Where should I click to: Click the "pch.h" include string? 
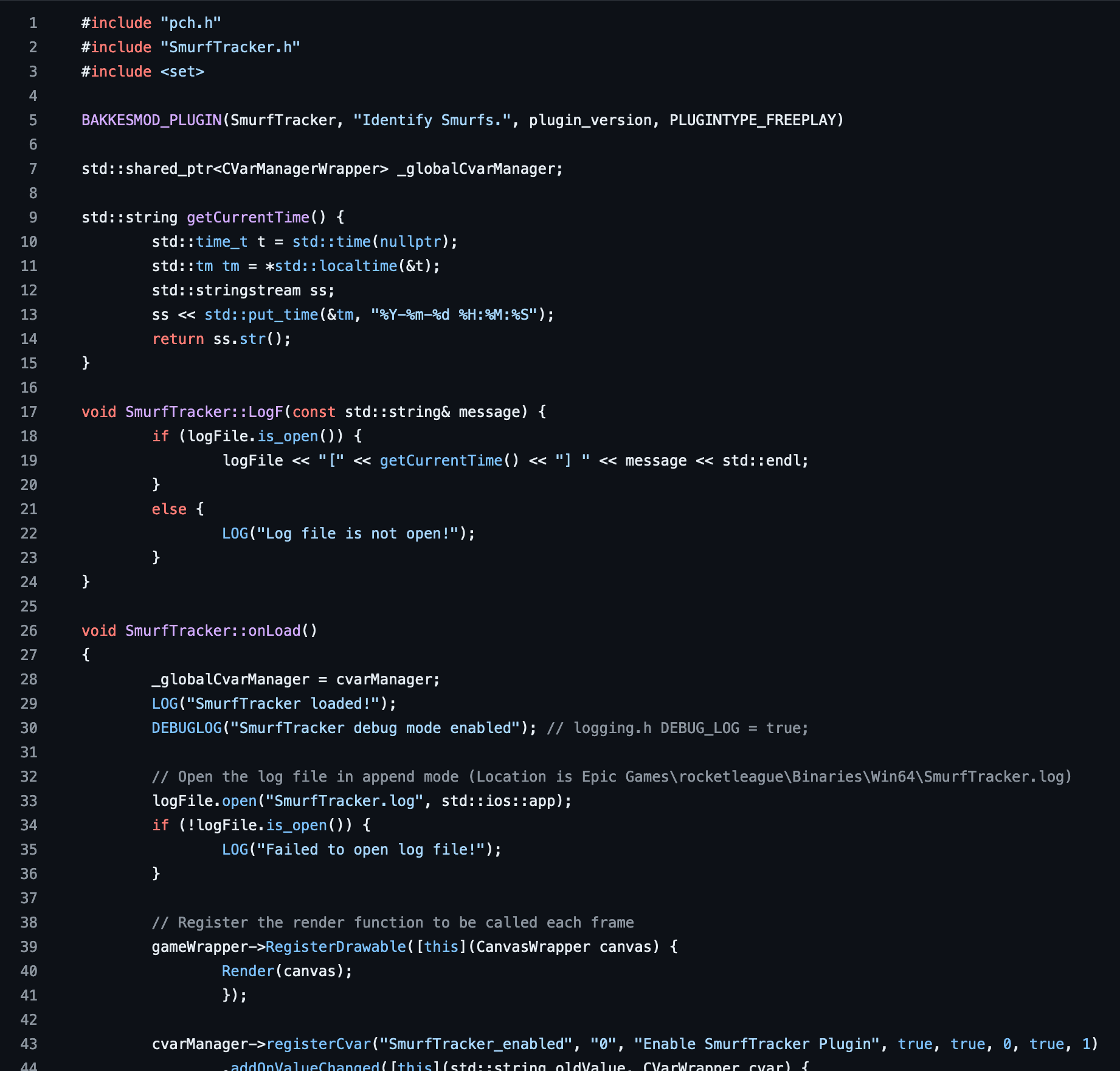click(x=191, y=23)
